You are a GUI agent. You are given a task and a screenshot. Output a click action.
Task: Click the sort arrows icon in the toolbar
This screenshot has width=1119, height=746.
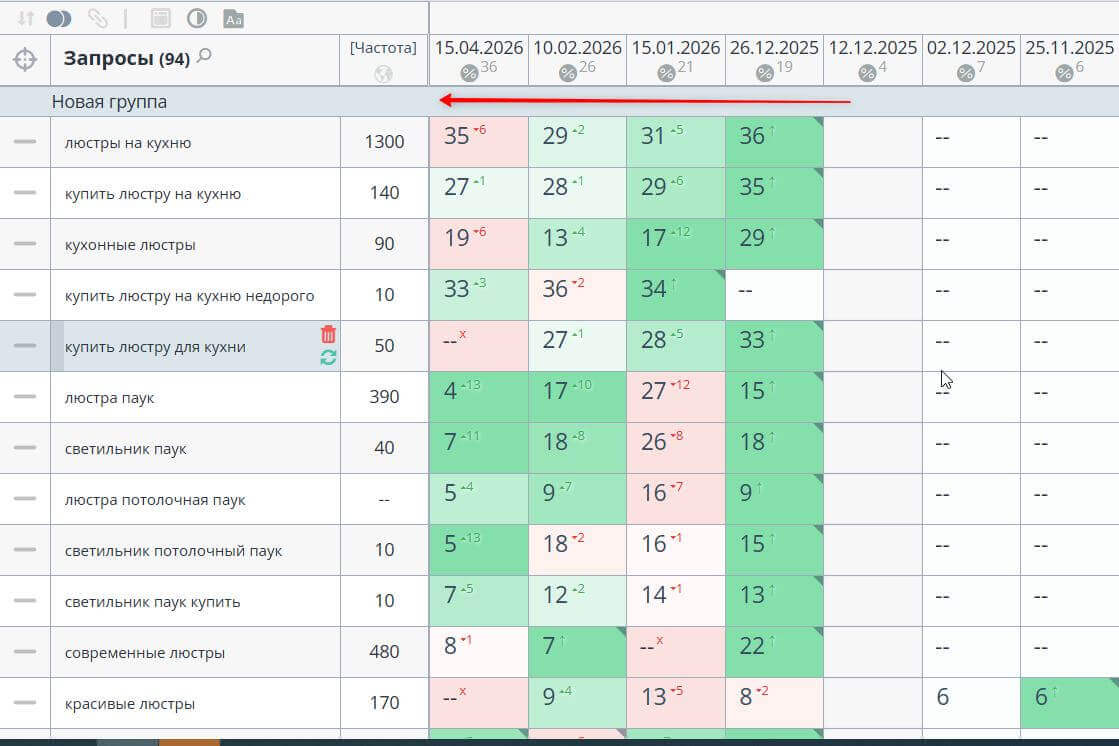coord(26,18)
